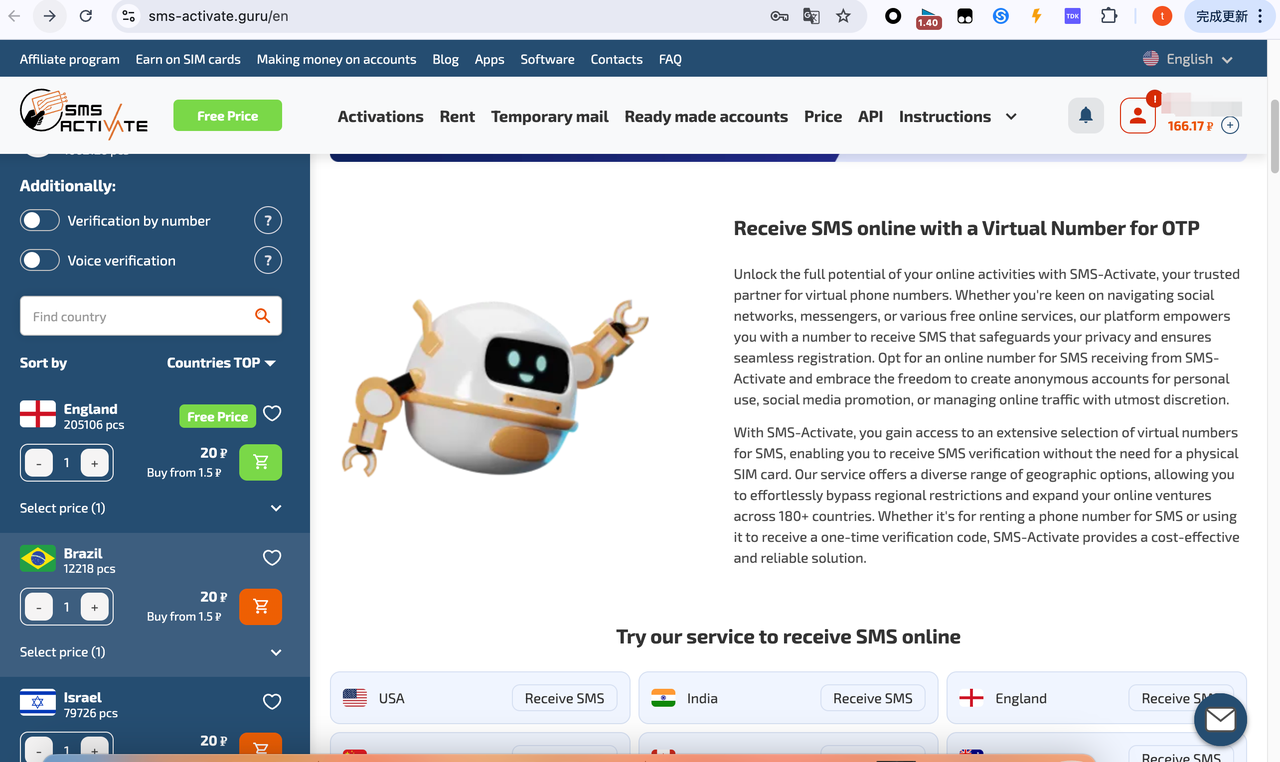Open the extensions puzzle icon
Screen dimensions: 1280x762
tap(1109, 16)
